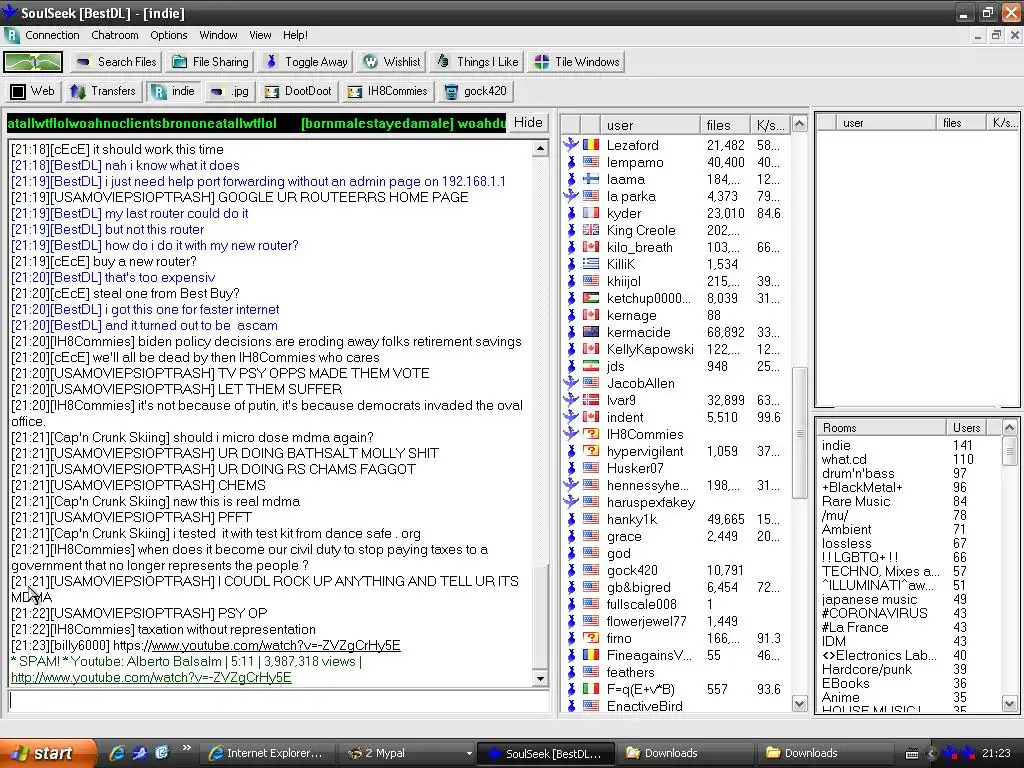The width and height of the screenshot is (1024, 768).
Task: Click Tile Windows button
Action: [x=577, y=62]
